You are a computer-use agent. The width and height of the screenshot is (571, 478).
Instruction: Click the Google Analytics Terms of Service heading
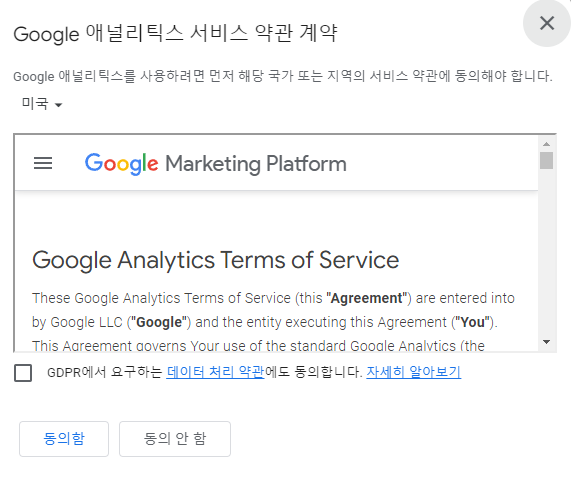216,261
